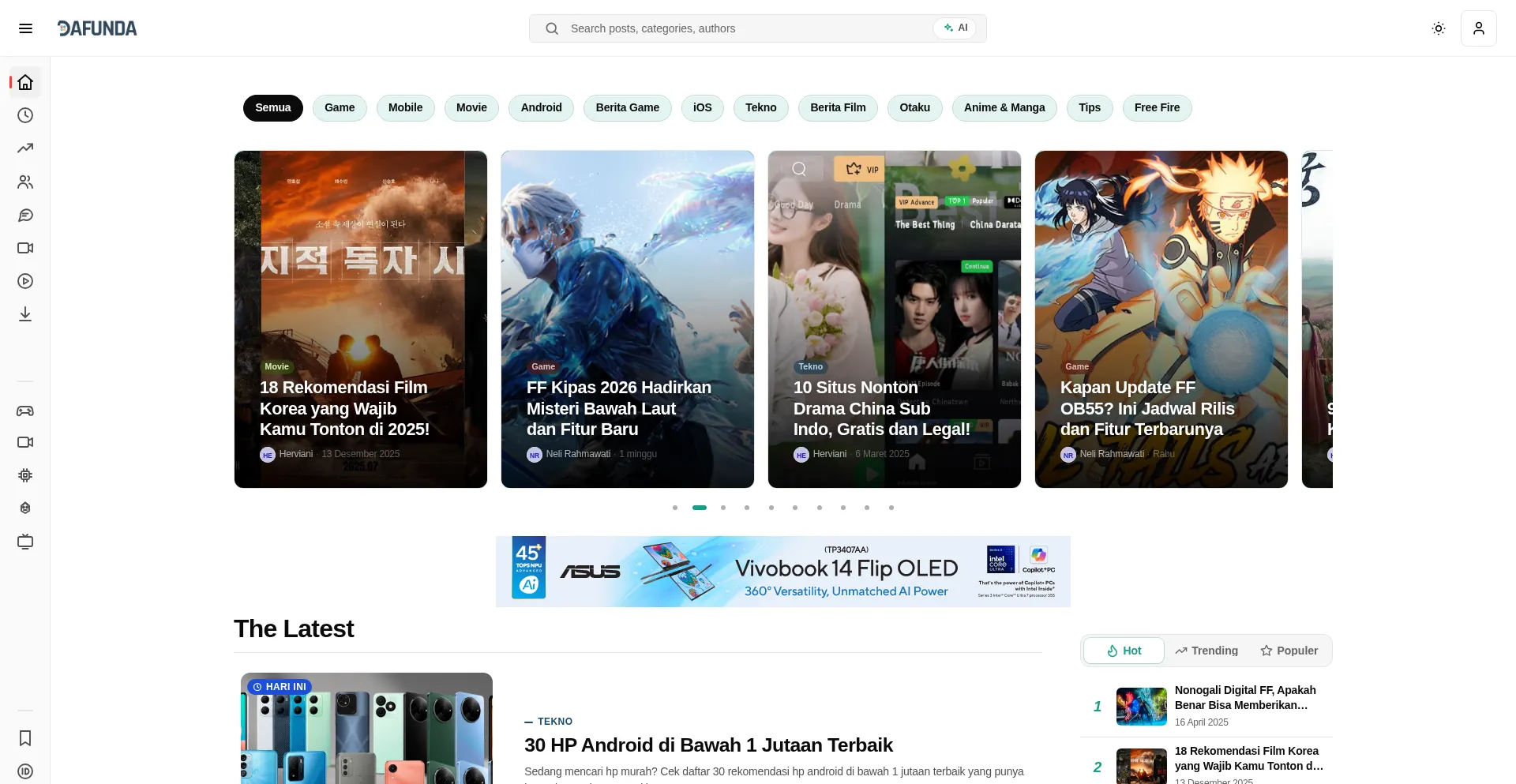
Task: Read the 30 HP Android di Bawah 1 Jutaan headline
Action: tap(708, 745)
